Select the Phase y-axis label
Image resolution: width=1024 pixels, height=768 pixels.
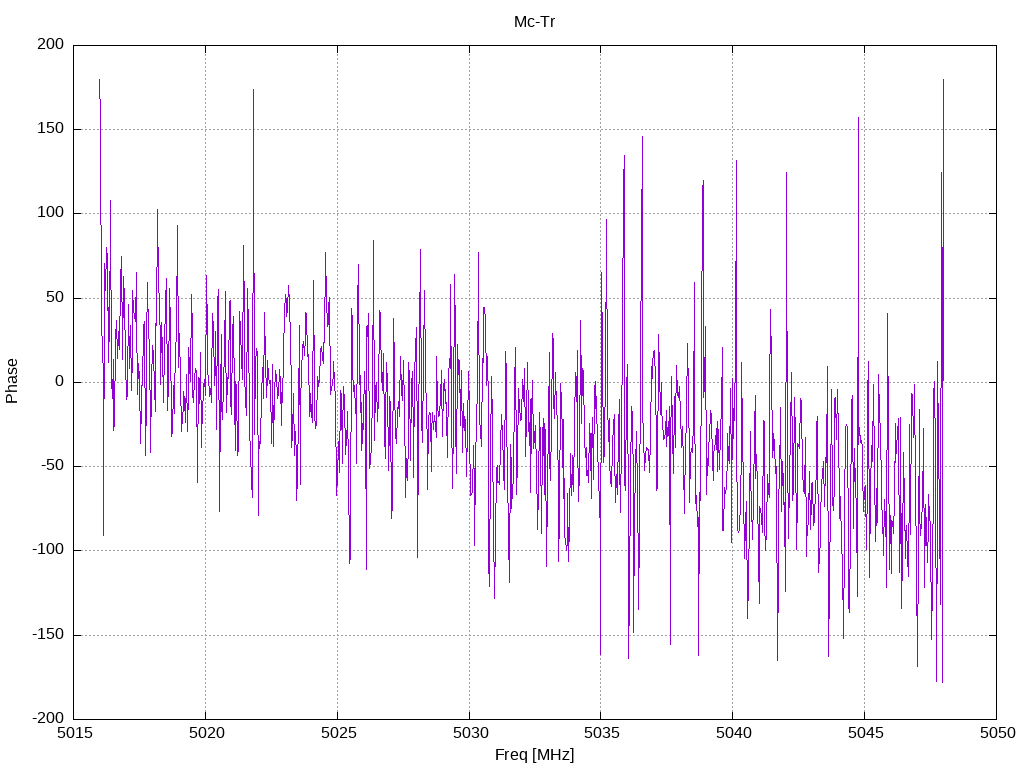[x=12, y=381]
